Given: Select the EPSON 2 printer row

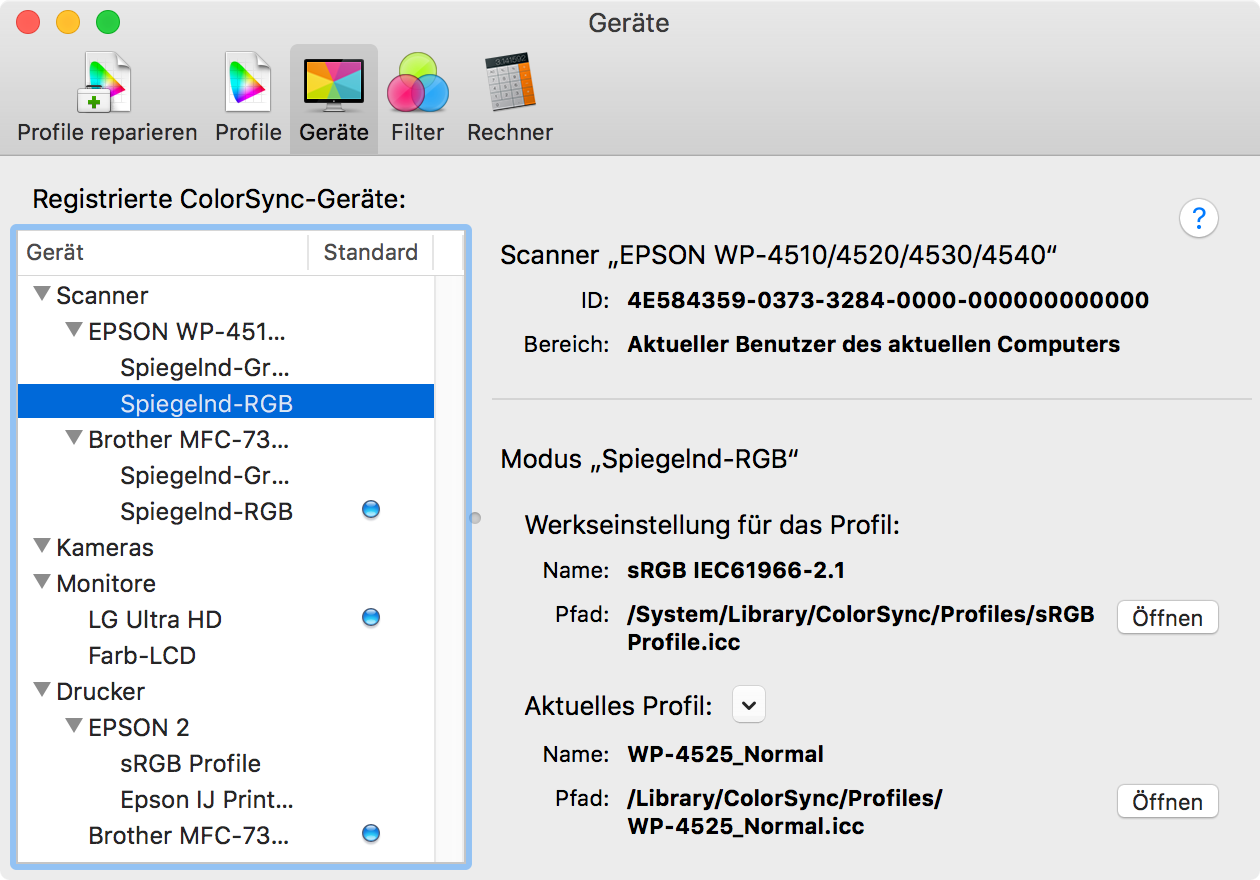Looking at the screenshot, I should pyautogui.click(x=226, y=727).
